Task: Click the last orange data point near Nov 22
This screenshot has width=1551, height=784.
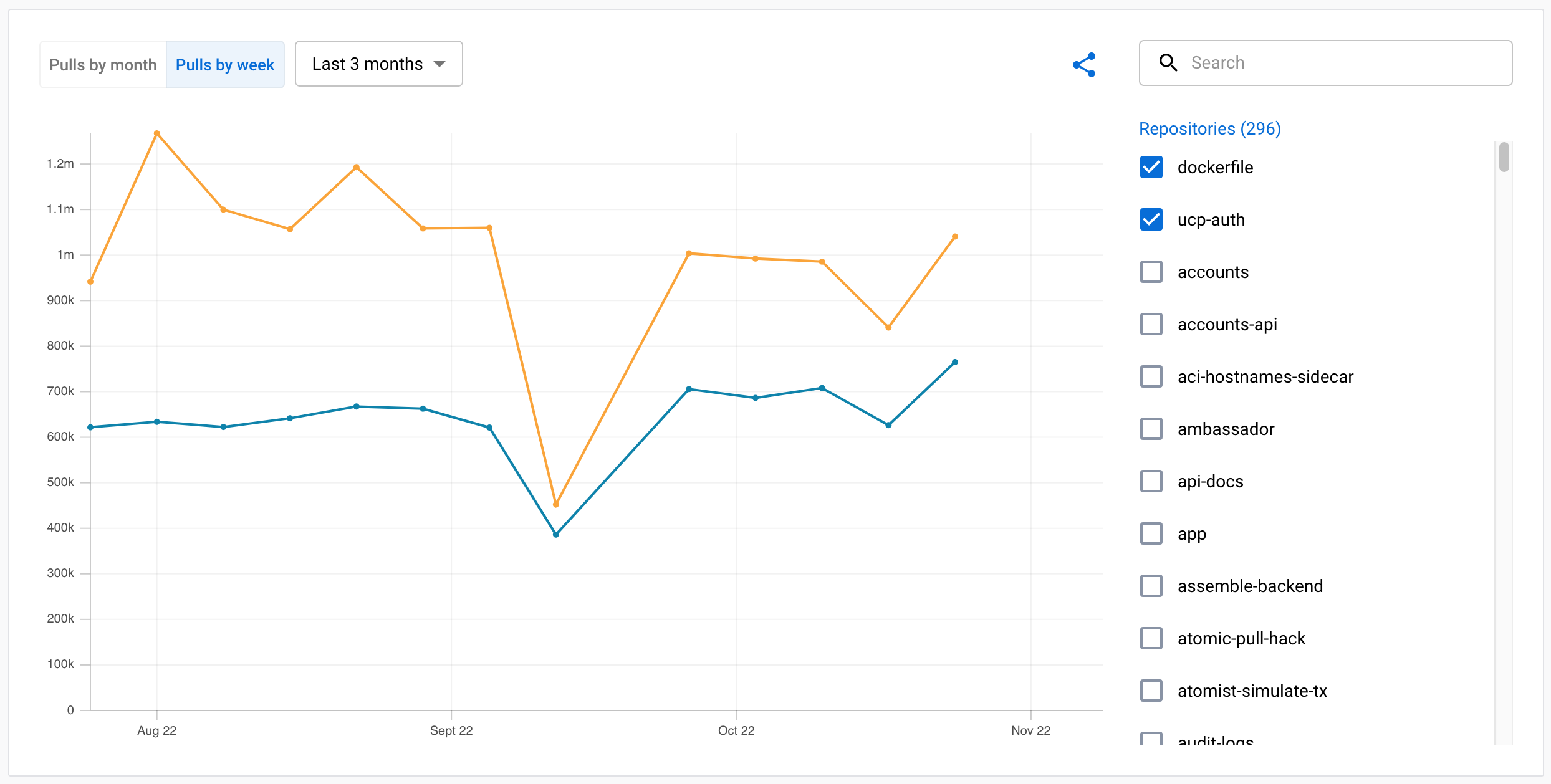Action: [x=955, y=236]
